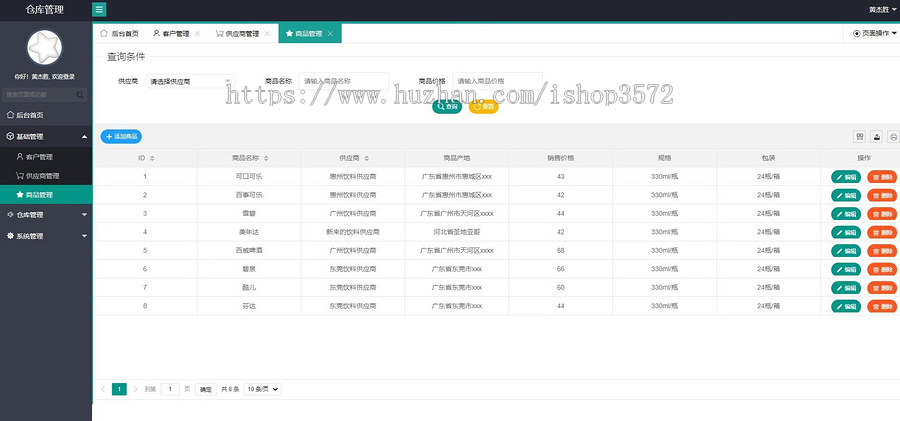Viewport: 900px width, 421px height.
Task: Click the export table icon
Action: pyautogui.click(x=876, y=136)
